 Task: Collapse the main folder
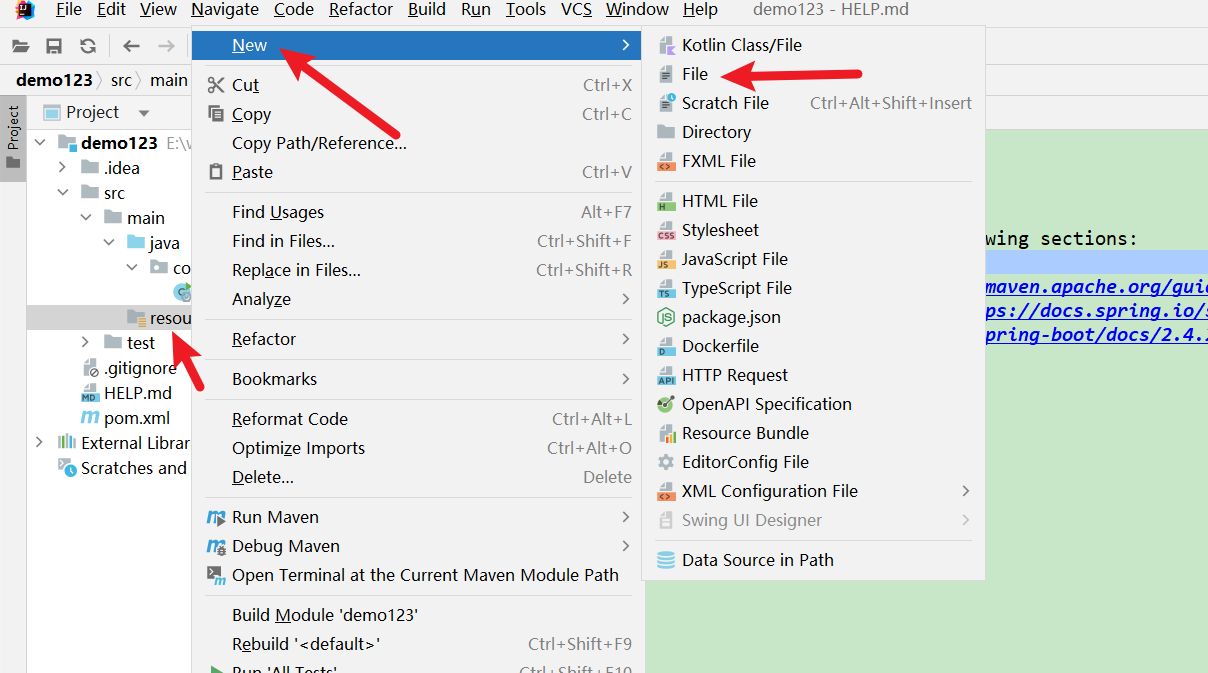pos(86,218)
